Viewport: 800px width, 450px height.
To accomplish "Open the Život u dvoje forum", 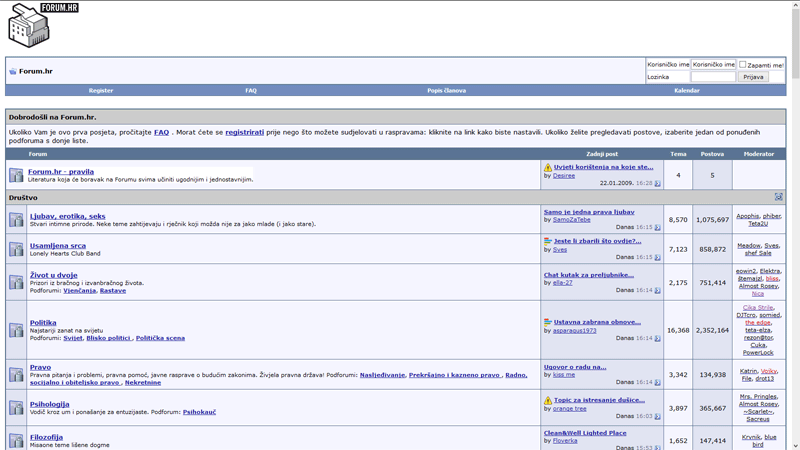I will [54, 275].
